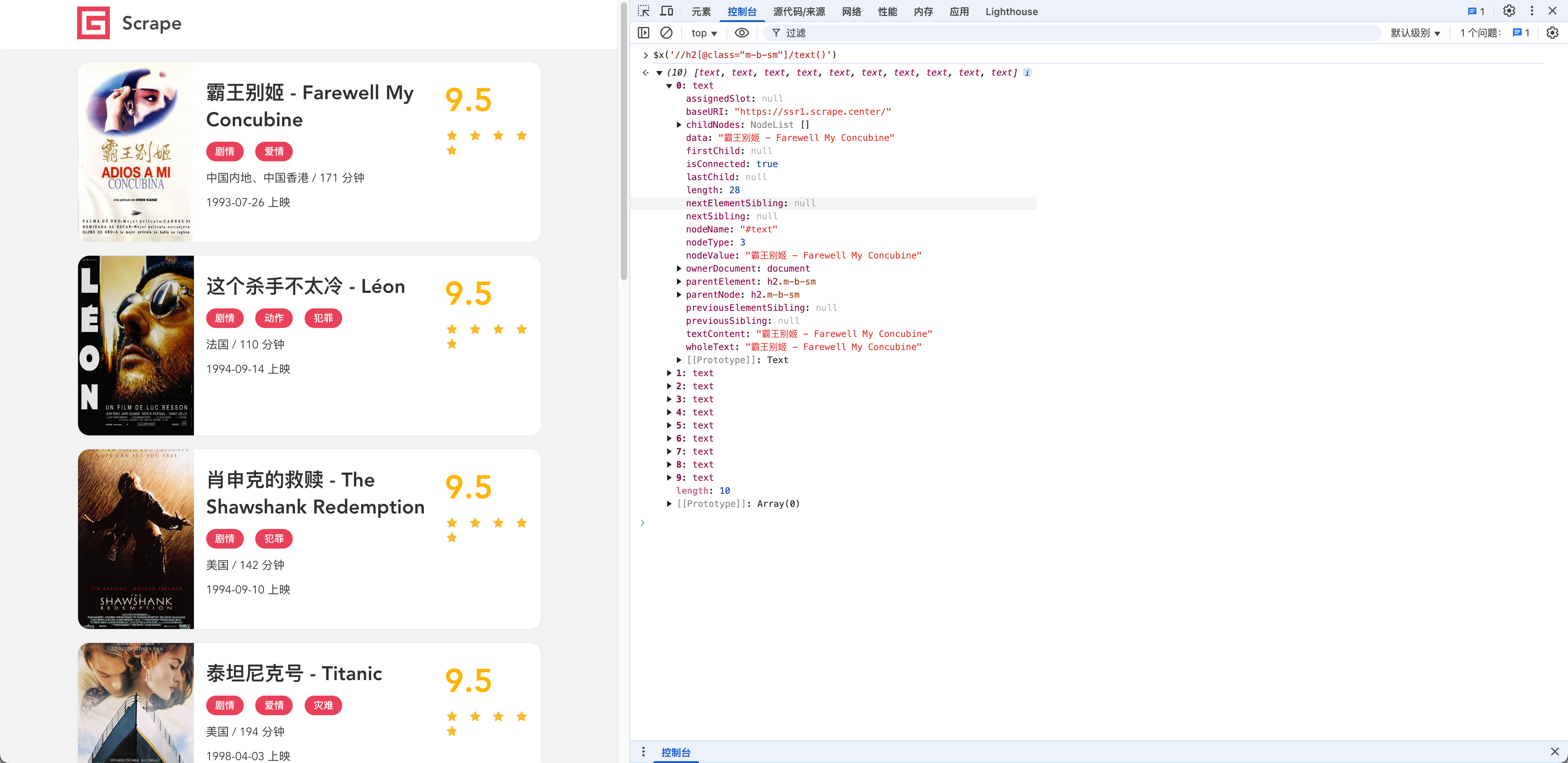Open the DevTools three-dot menu

(1532, 11)
